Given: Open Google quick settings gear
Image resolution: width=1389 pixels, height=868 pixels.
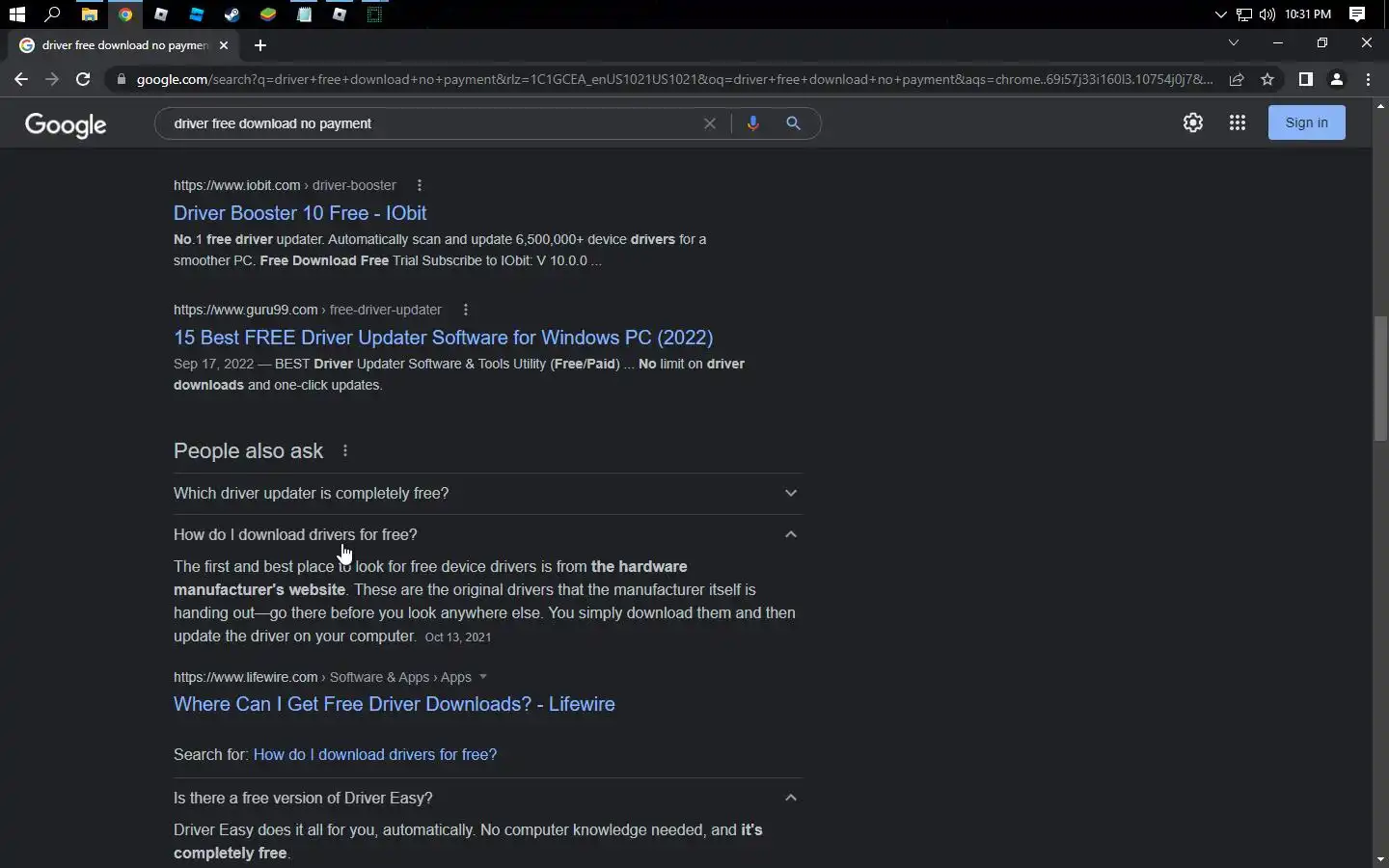Looking at the screenshot, I should [1193, 122].
